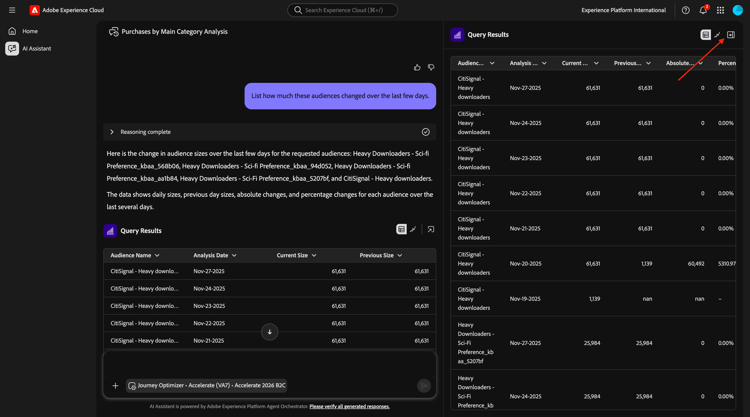Open Current Size column dropdown in chat table
Screen dimensions: 750x417
click(x=314, y=255)
